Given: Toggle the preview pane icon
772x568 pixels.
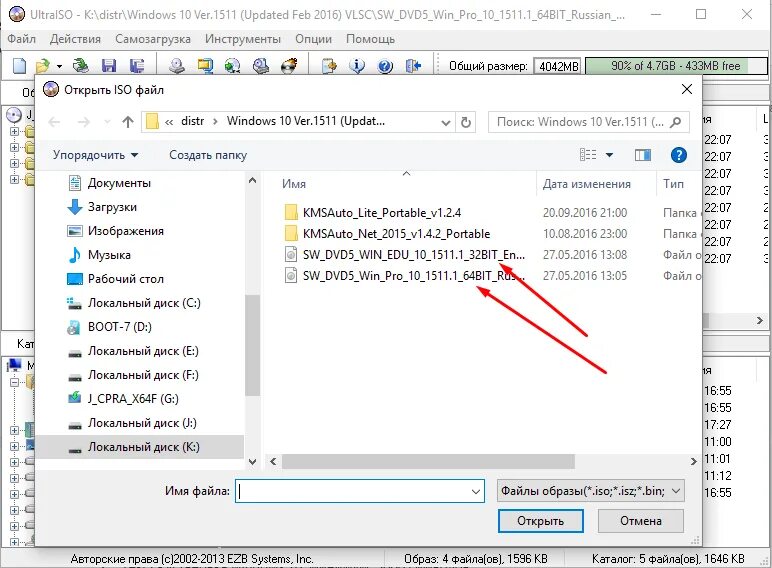Looking at the screenshot, I should [x=643, y=155].
